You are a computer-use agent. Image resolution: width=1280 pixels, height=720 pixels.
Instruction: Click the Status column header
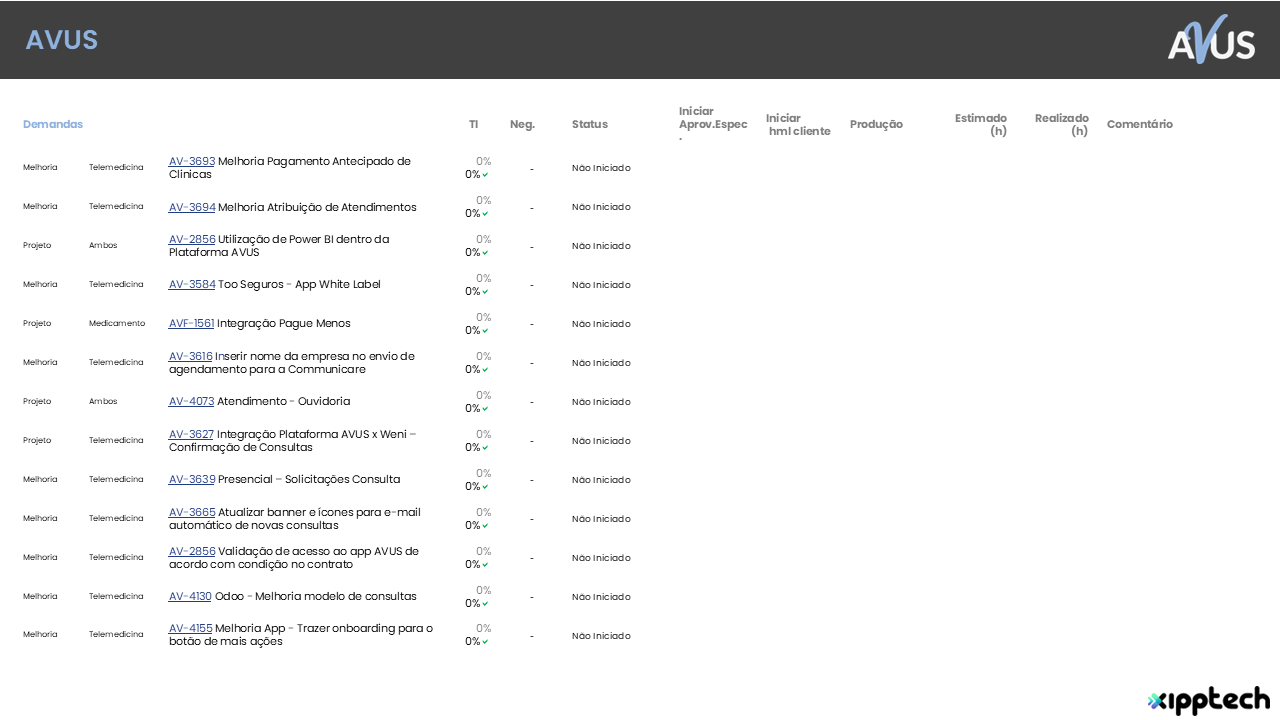point(590,124)
